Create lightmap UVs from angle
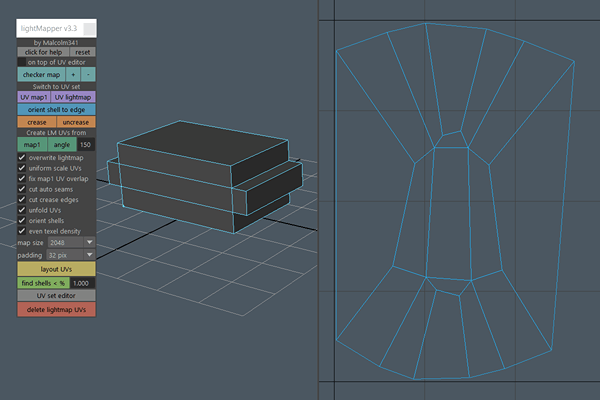The width and height of the screenshot is (600, 400). point(62,145)
